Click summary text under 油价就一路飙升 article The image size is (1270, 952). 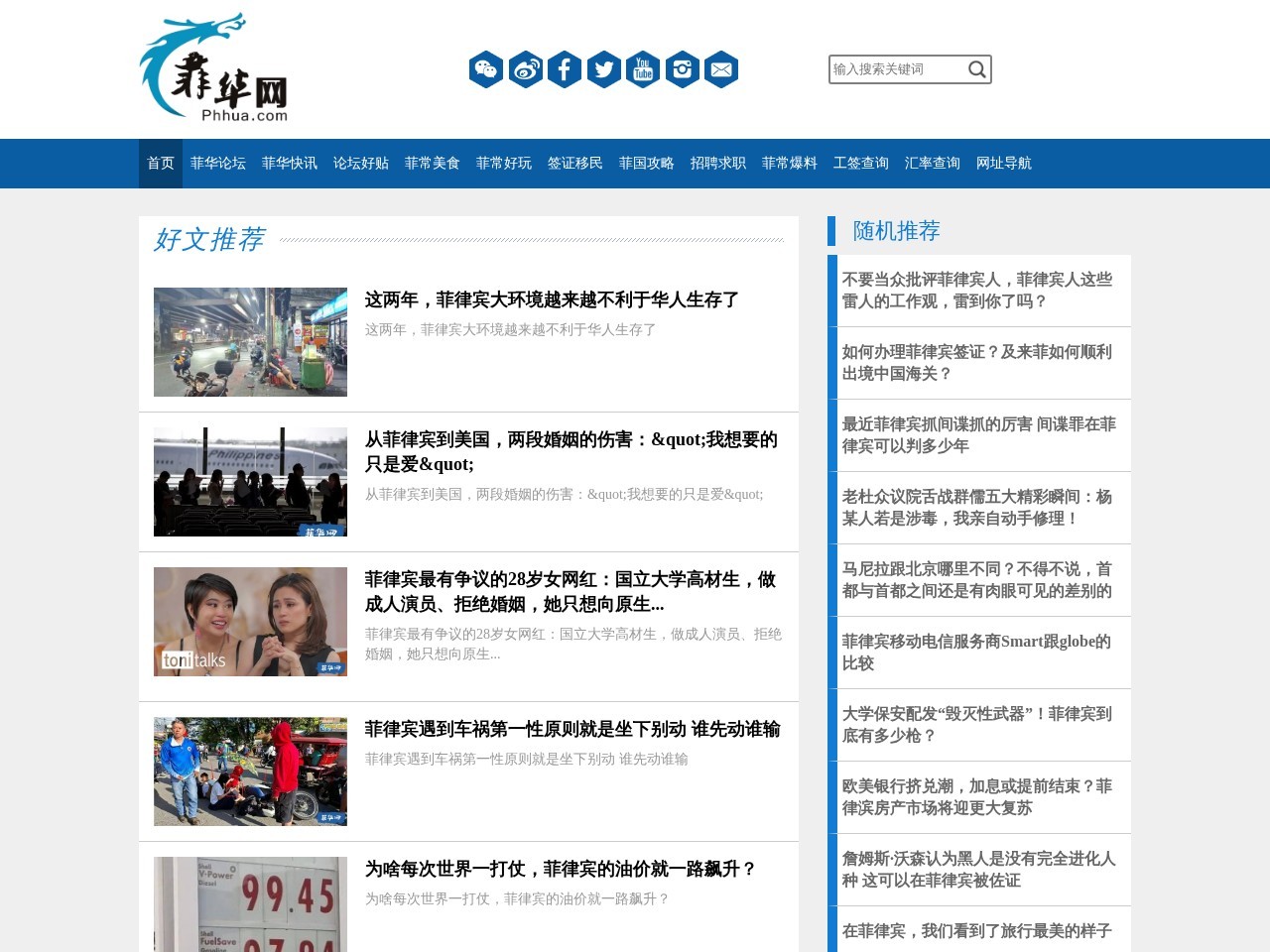tap(517, 898)
